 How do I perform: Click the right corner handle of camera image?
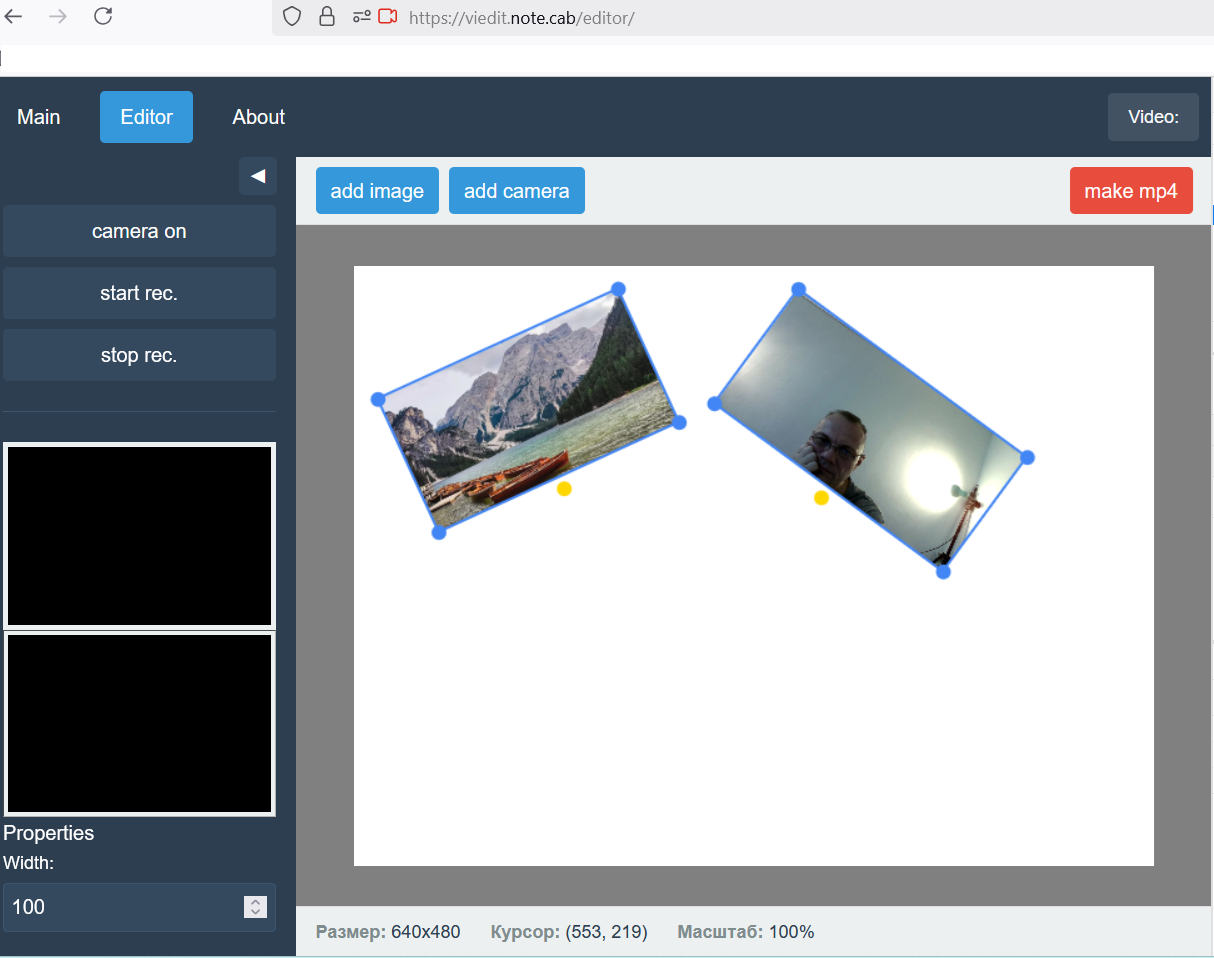1027,458
